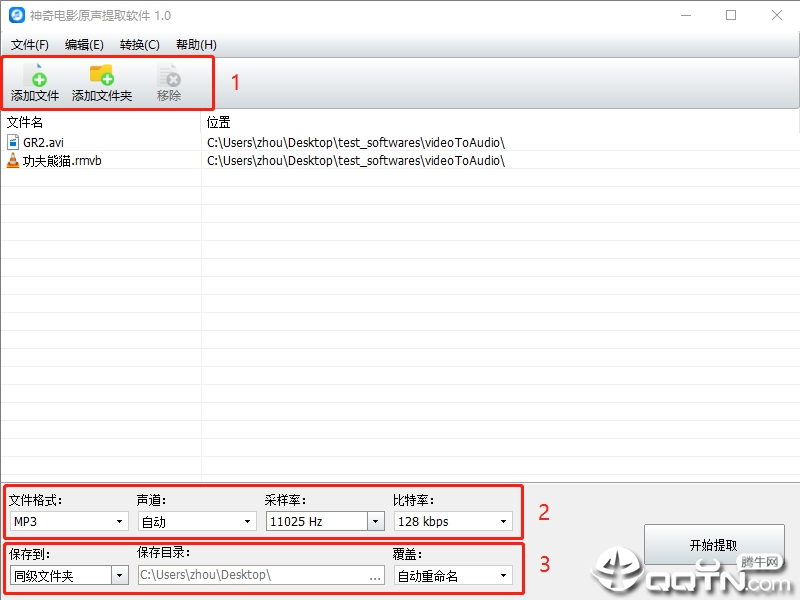Click the location path of GR2.avi
800x600 pixels.
[356, 142]
